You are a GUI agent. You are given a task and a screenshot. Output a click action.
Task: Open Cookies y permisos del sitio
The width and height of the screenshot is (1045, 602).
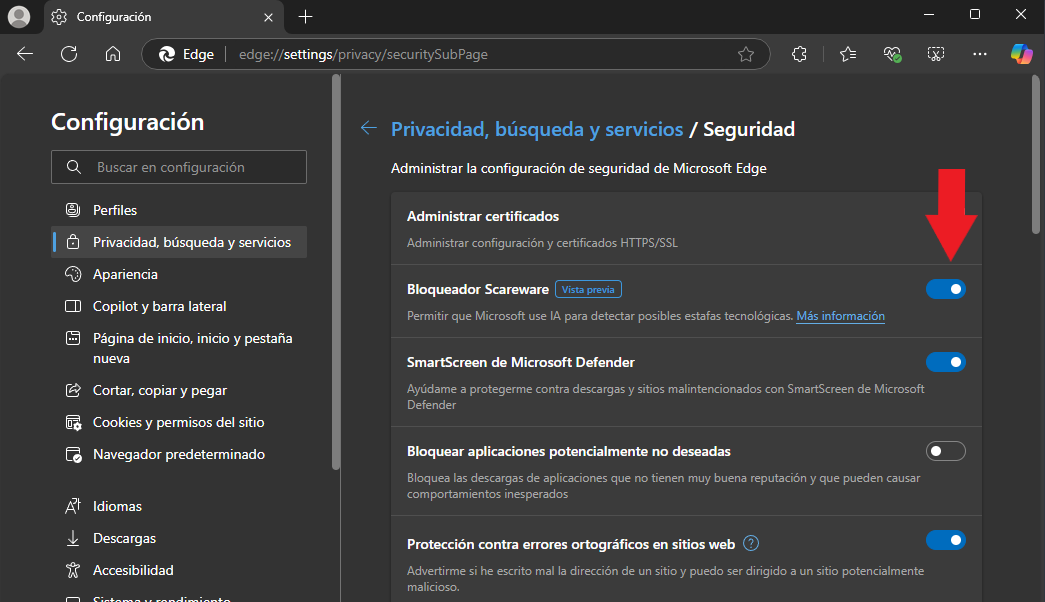click(179, 422)
